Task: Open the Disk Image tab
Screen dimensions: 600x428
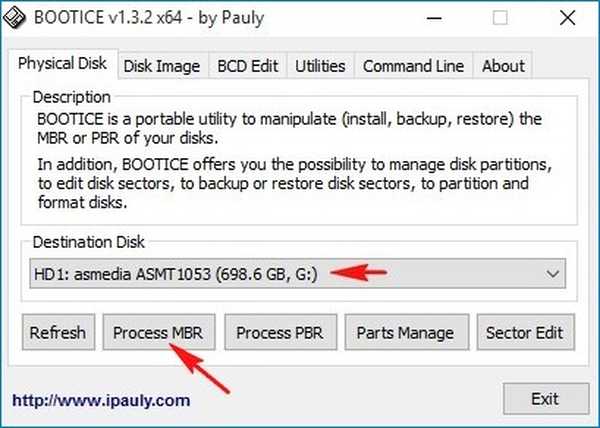Action: (162, 66)
